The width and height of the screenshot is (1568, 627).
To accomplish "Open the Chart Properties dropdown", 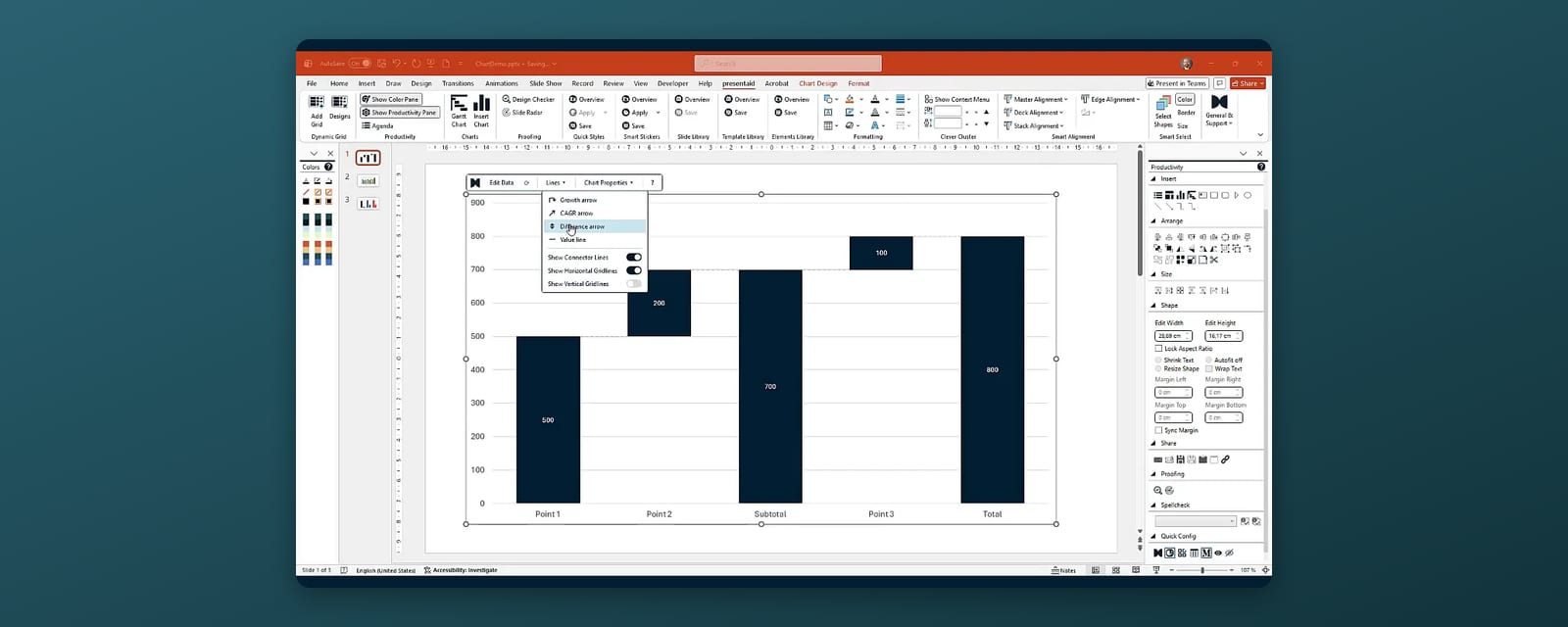I will tap(609, 182).
